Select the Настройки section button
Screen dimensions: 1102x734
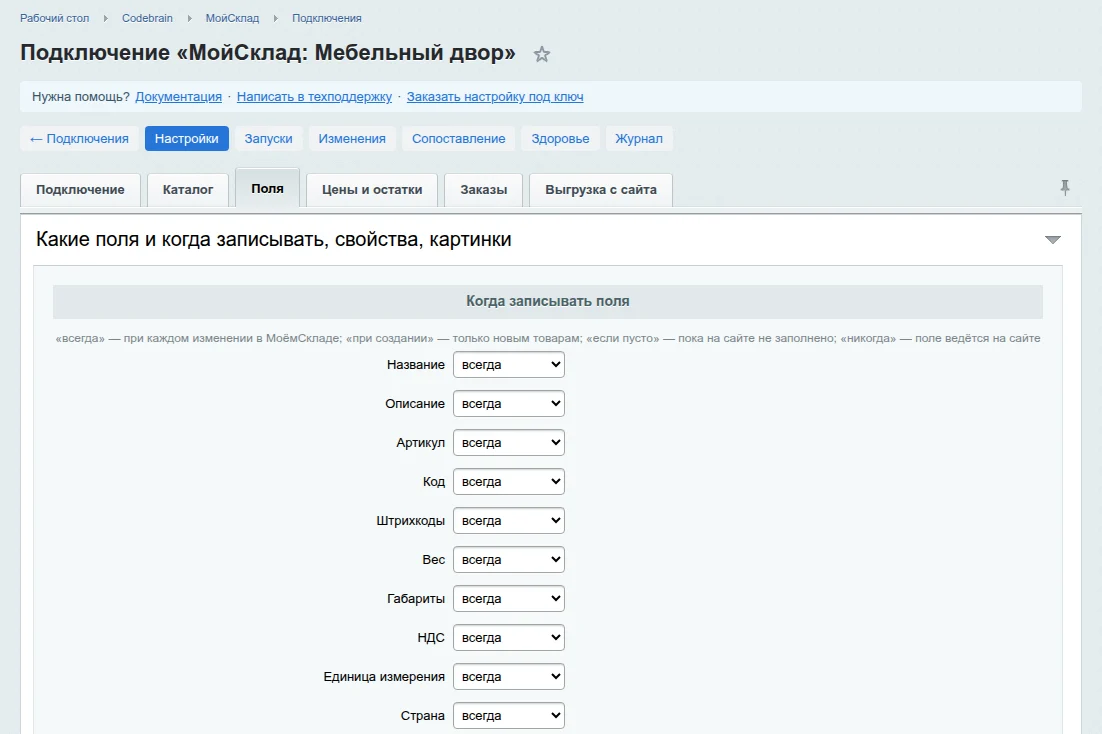pos(186,139)
